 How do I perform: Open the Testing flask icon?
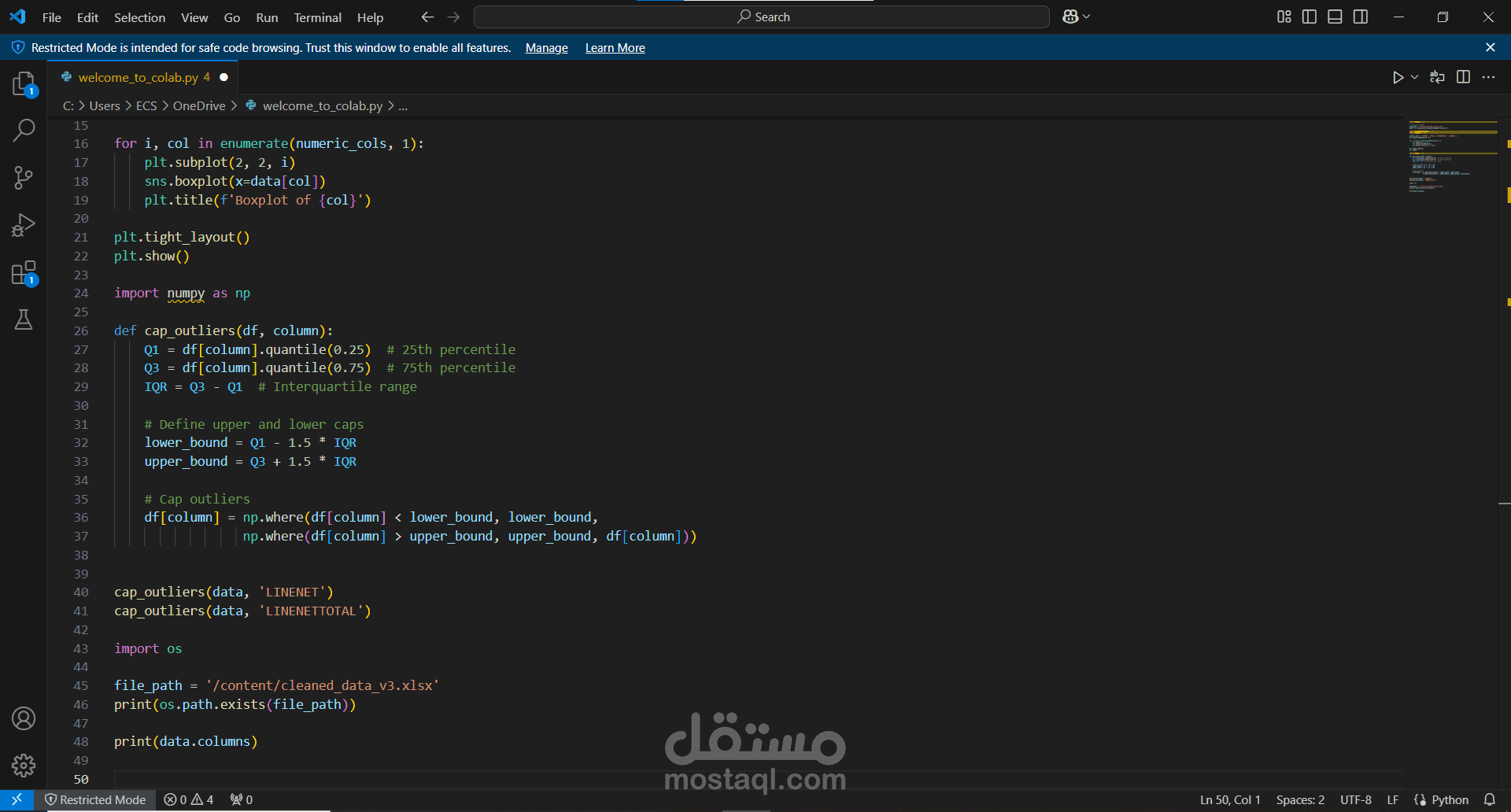(24, 319)
